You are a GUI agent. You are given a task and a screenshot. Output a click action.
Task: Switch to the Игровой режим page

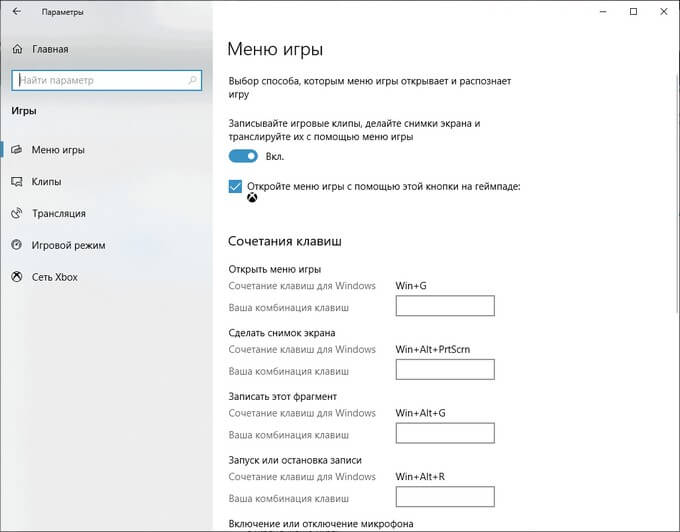pyautogui.click(x=69, y=245)
